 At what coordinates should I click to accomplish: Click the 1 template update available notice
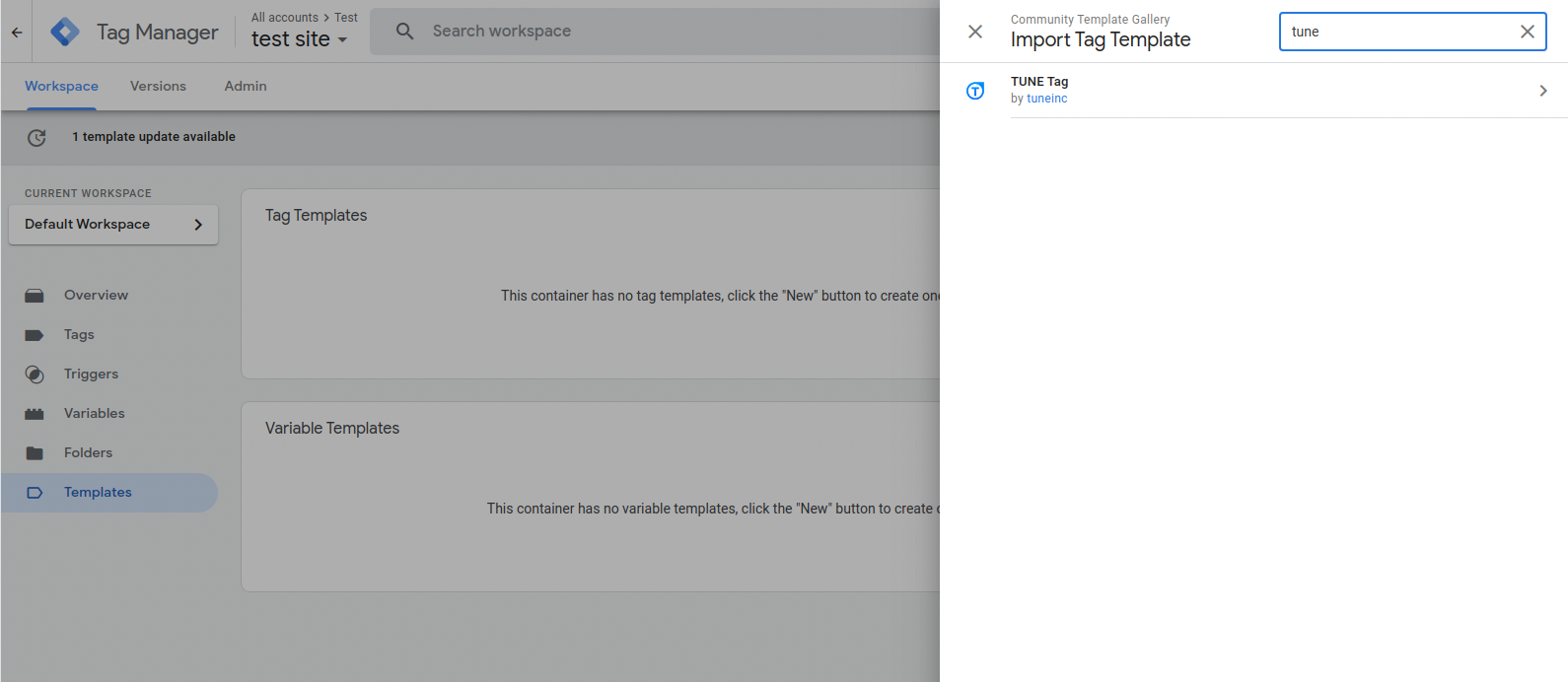pos(154,137)
